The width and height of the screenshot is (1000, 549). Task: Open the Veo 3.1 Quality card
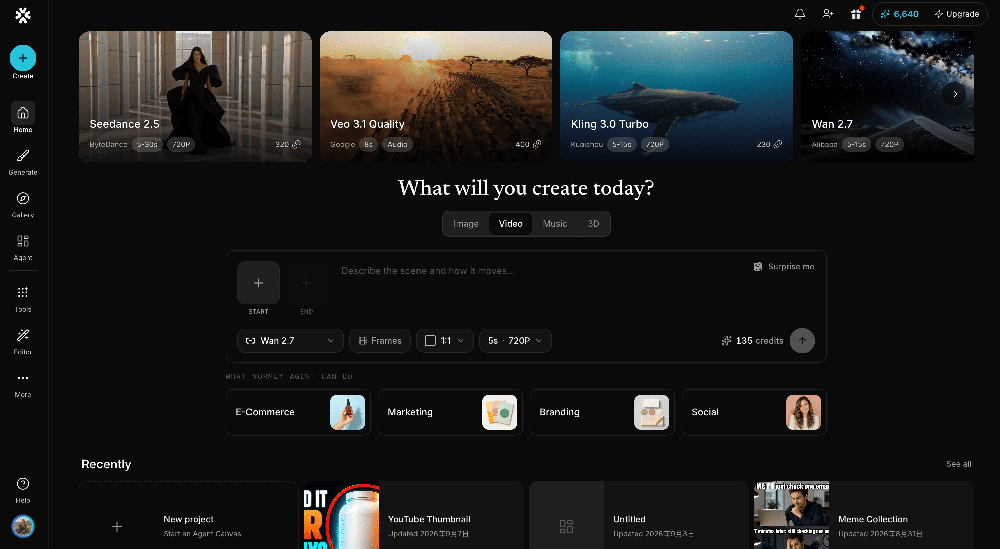point(436,96)
